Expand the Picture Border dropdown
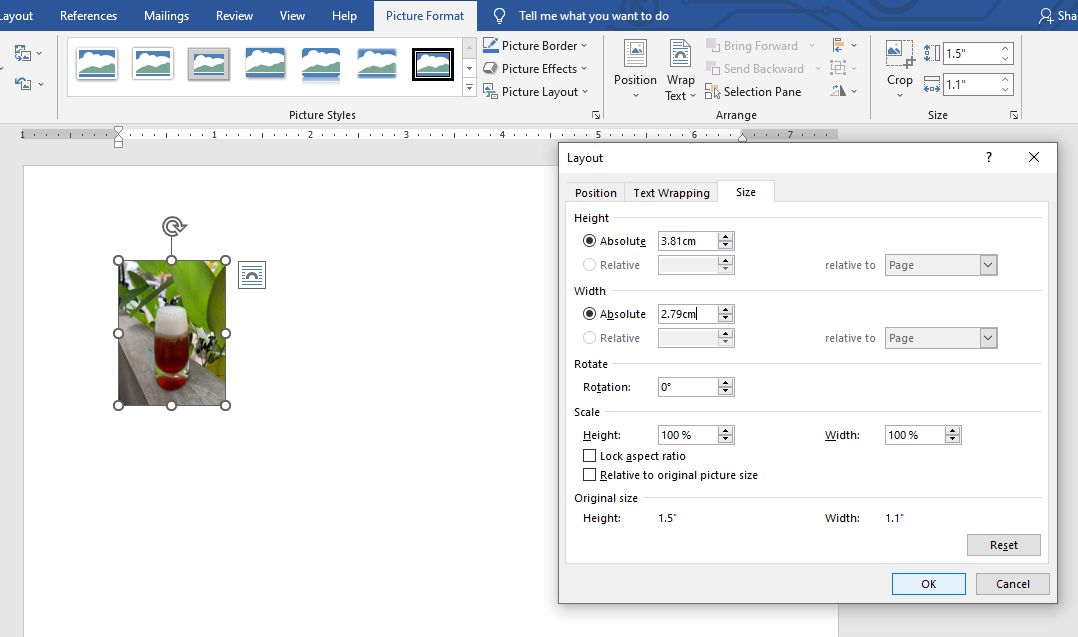The height and width of the screenshot is (637, 1078). point(584,46)
